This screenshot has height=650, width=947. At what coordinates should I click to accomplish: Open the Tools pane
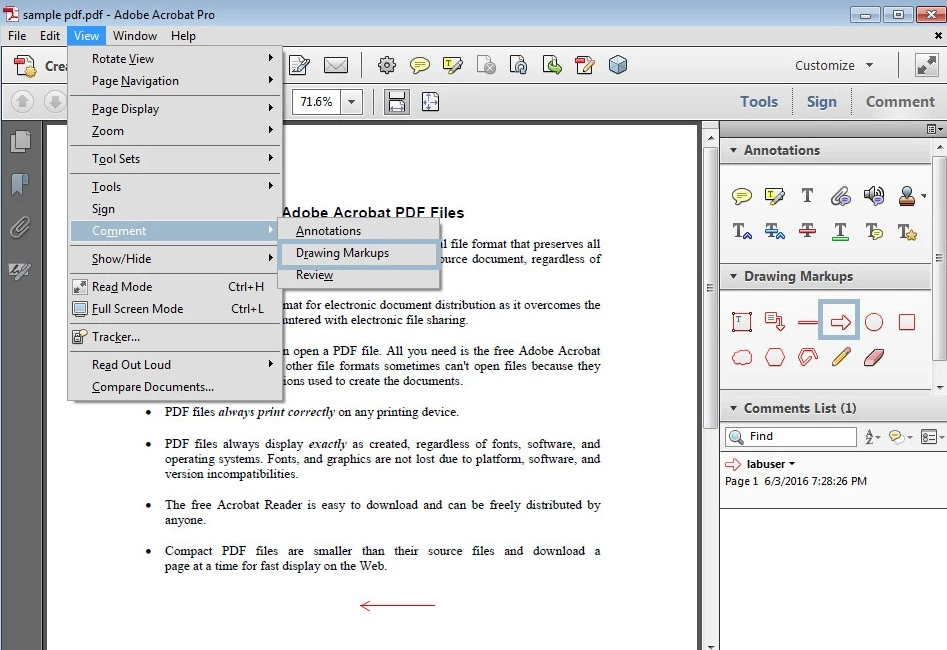(759, 101)
